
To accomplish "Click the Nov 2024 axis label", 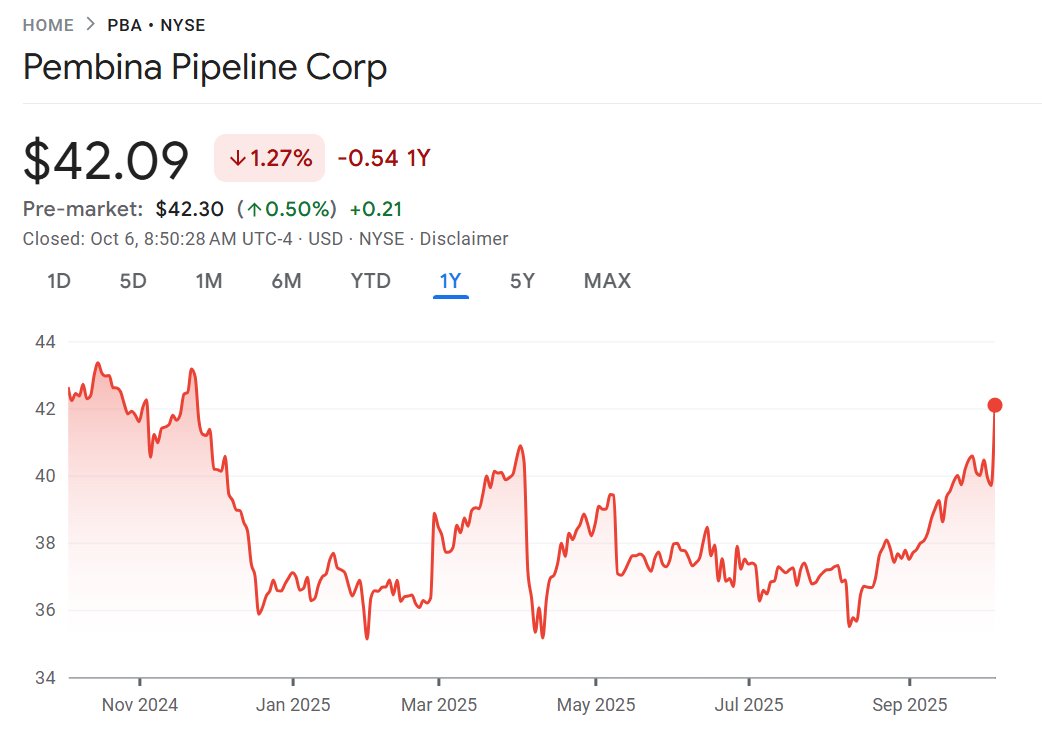I will point(140,705).
